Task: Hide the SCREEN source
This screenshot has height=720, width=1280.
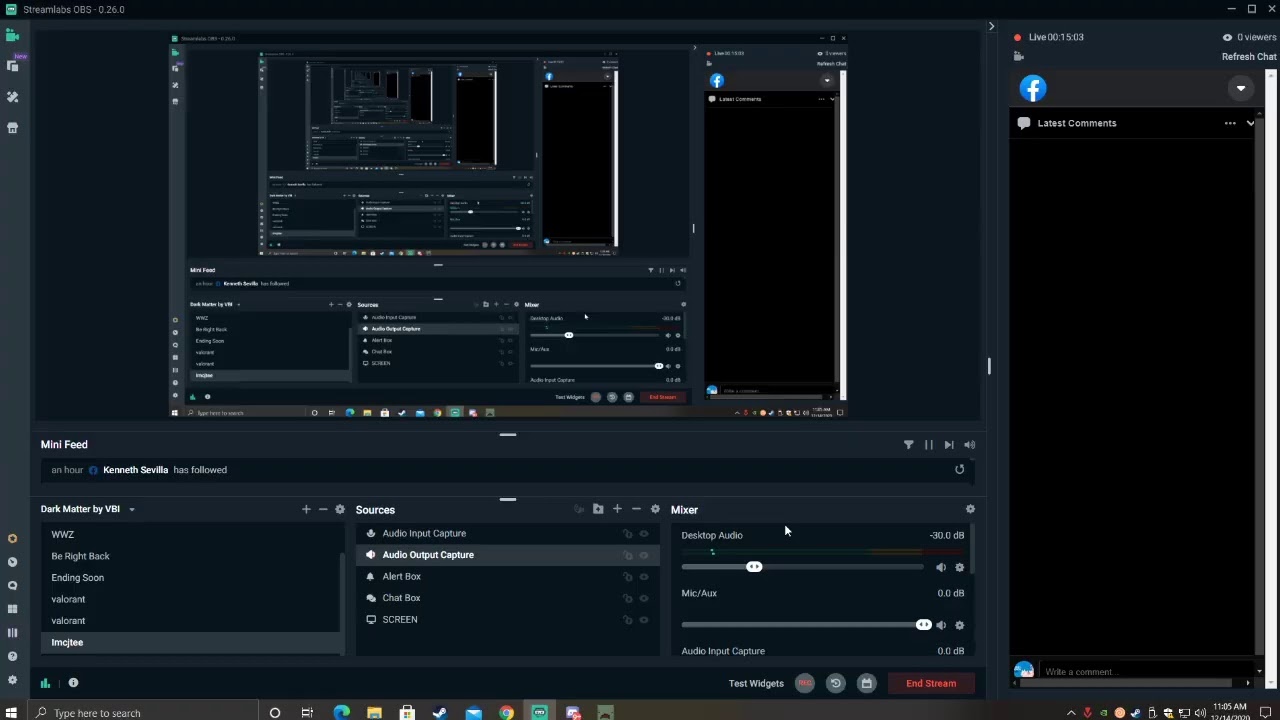Action: pos(644,620)
